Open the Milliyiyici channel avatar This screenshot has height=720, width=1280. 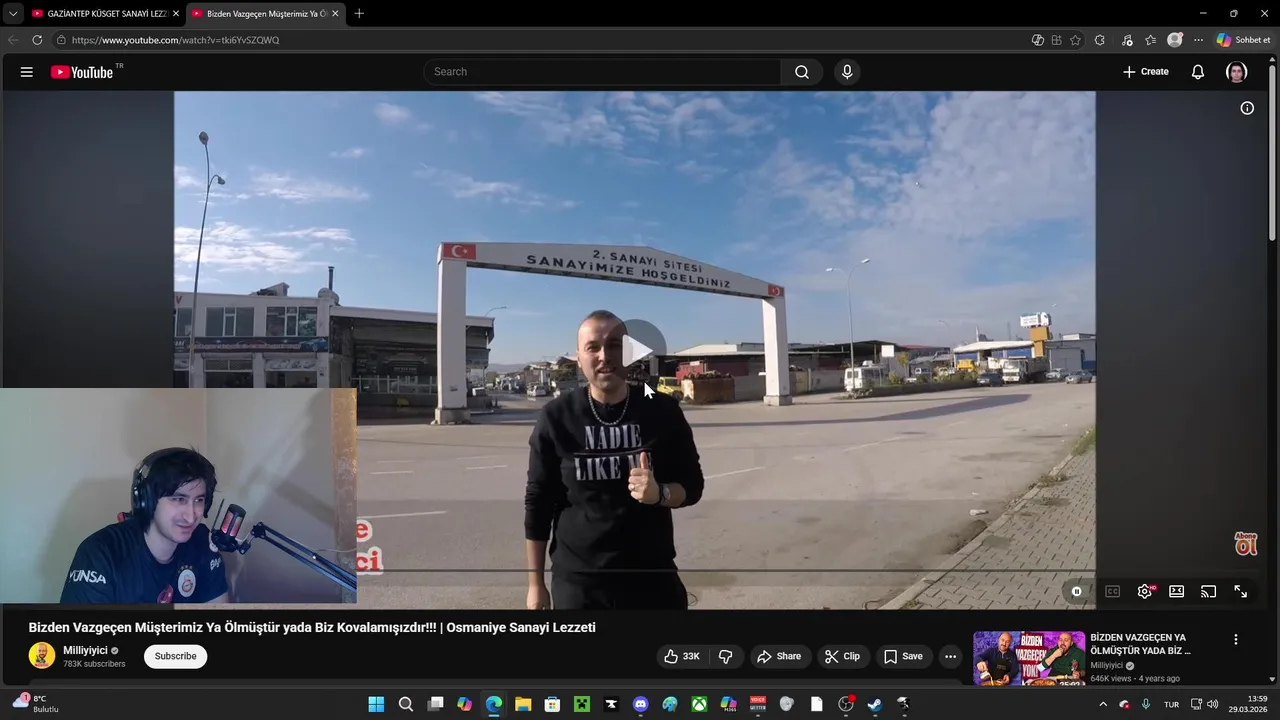click(42, 656)
